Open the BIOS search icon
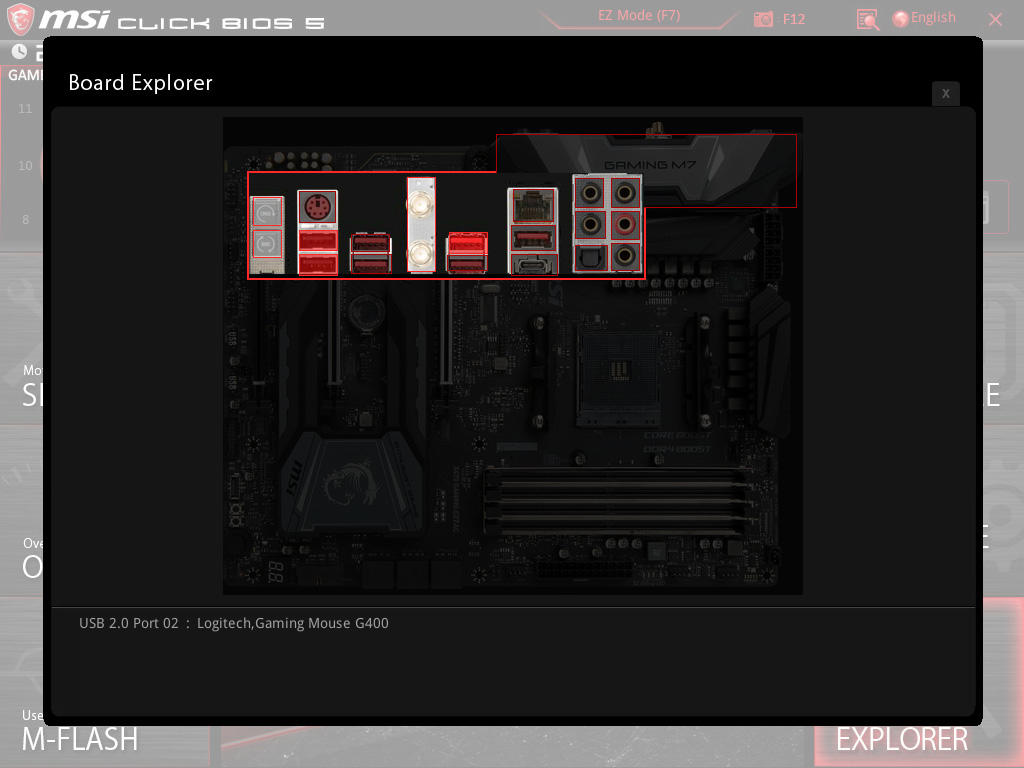The width and height of the screenshot is (1024, 768). click(867, 20)
